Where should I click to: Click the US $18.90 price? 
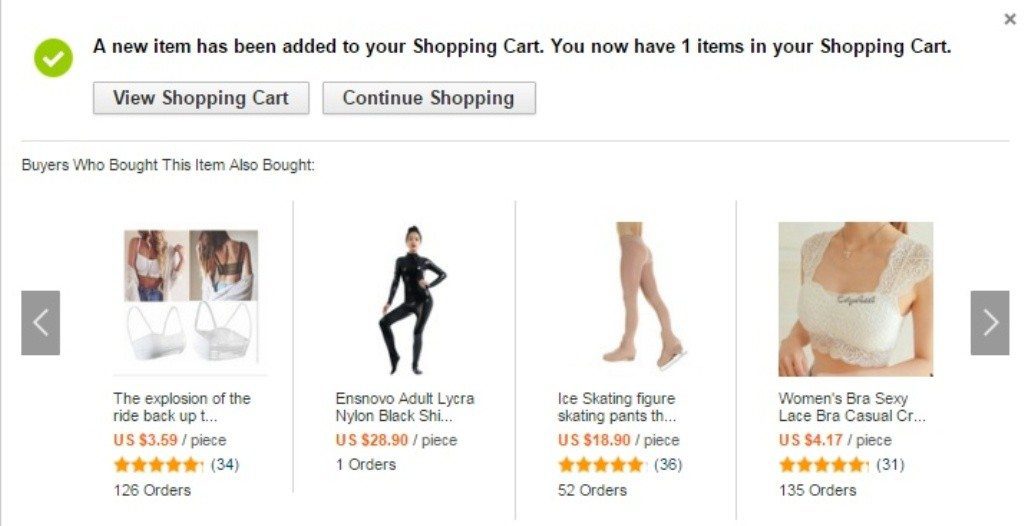coord(594,440)
